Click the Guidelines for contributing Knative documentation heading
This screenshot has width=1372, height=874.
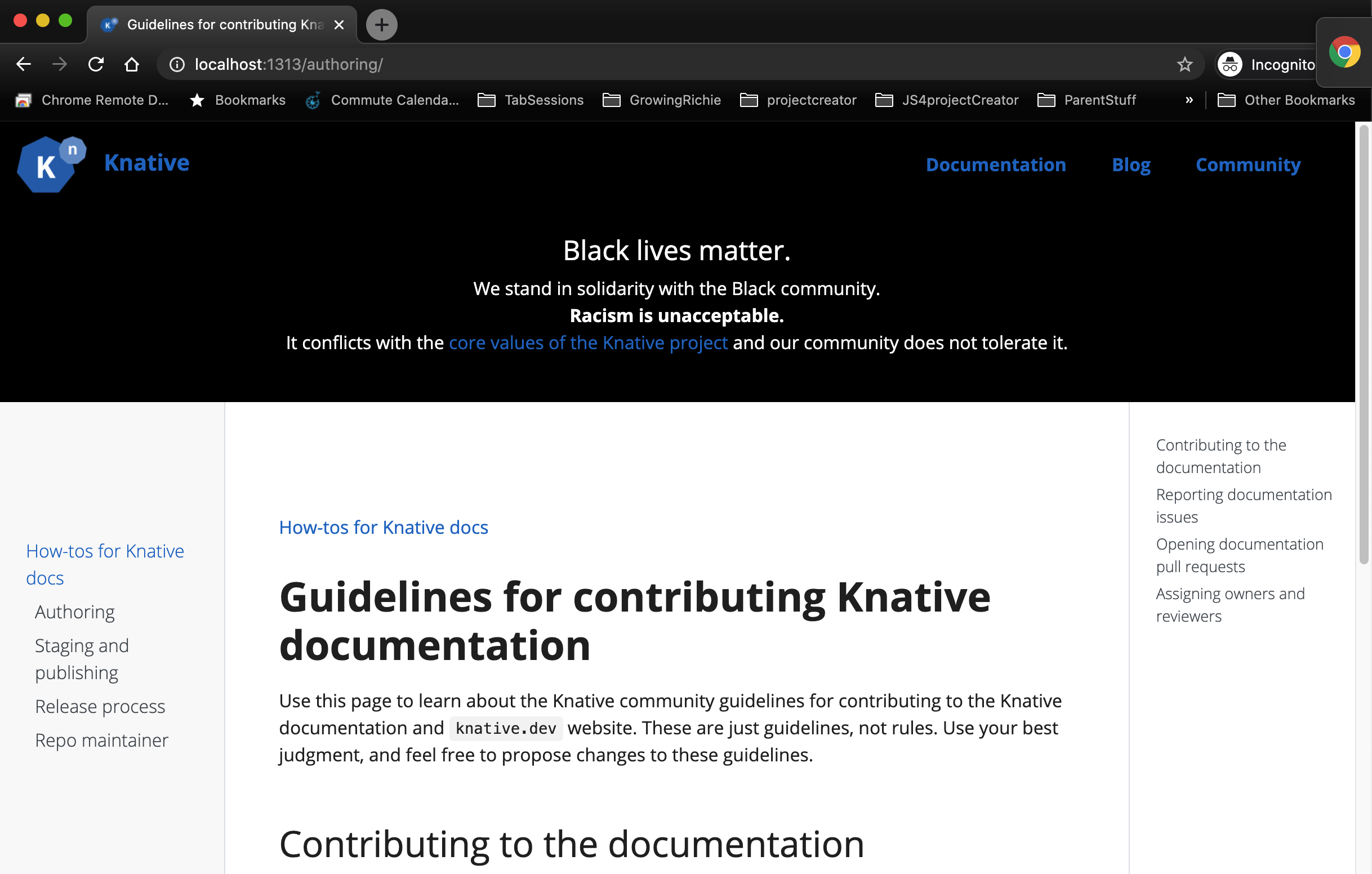pyautogui.click(x=635, y=621)
